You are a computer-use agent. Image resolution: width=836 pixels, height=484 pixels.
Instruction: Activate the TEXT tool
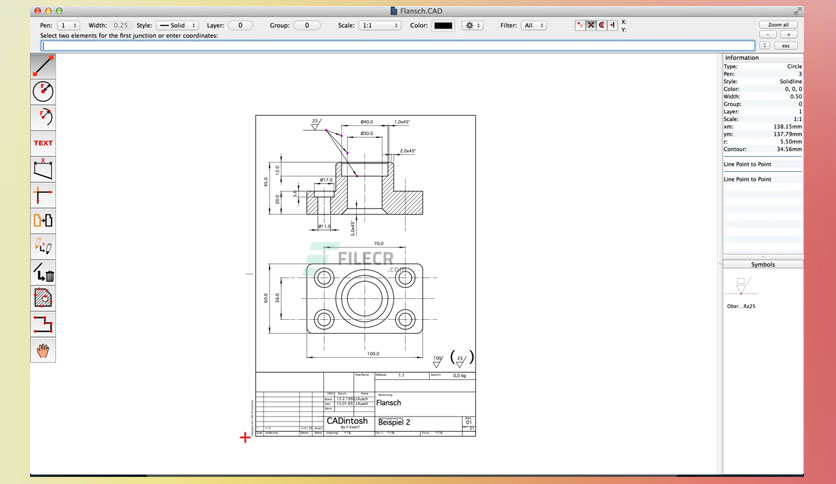43,143
